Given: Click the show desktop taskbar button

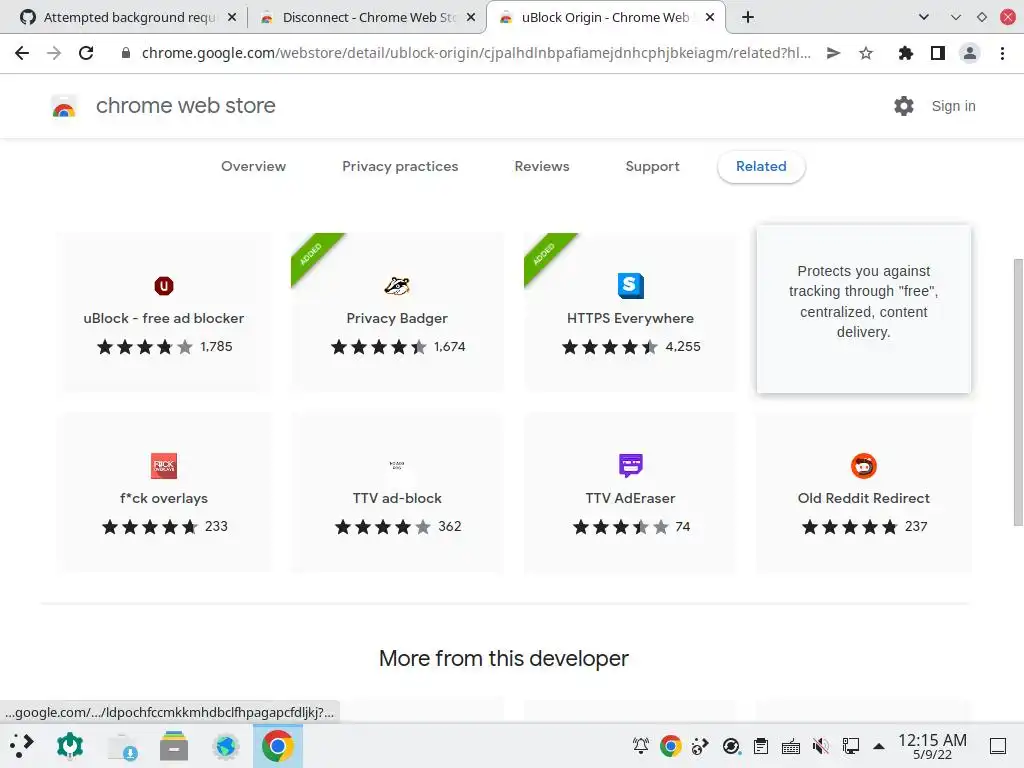Looking at the screenshot, I should [x=998, y=746].
